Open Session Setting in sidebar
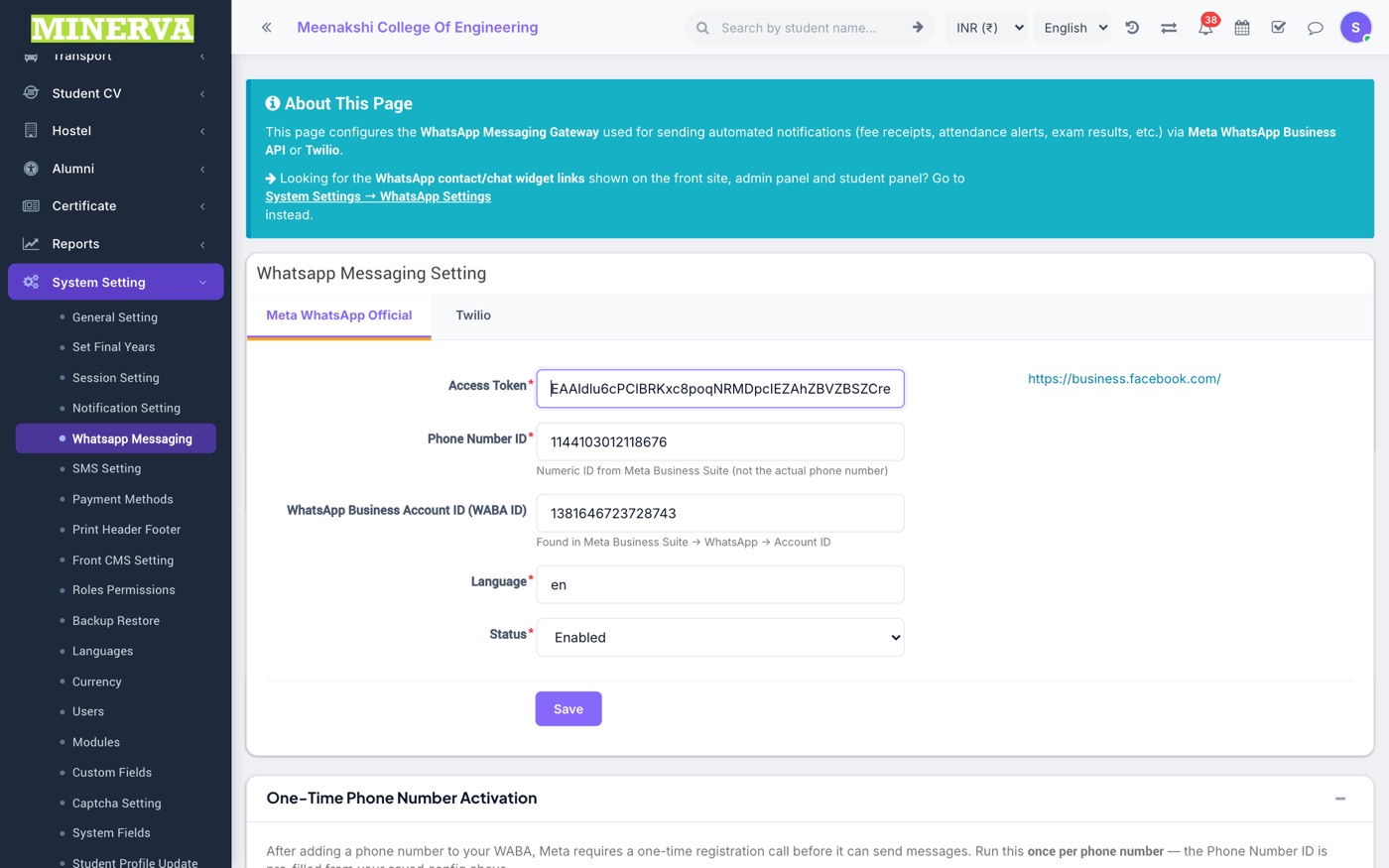Viewport: 1389px width, 868px height. click(116, 378)
